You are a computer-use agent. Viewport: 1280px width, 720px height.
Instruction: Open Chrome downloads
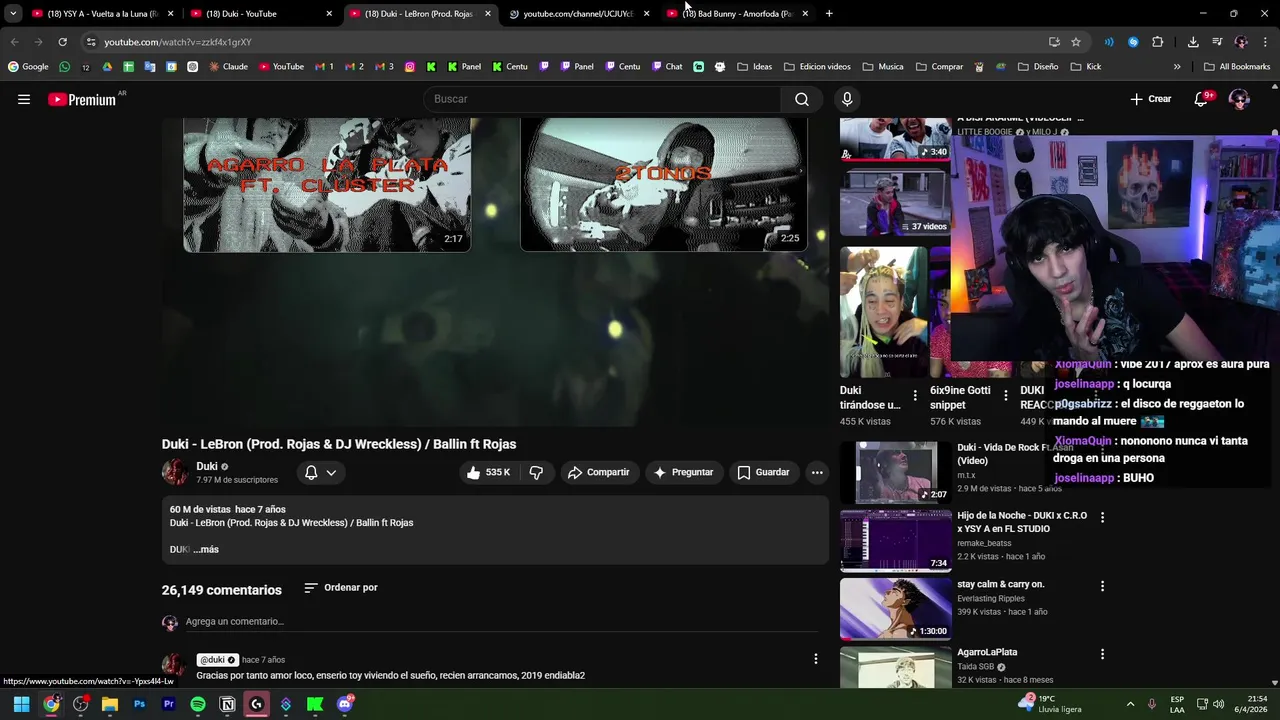click(x=1193, y=42)
